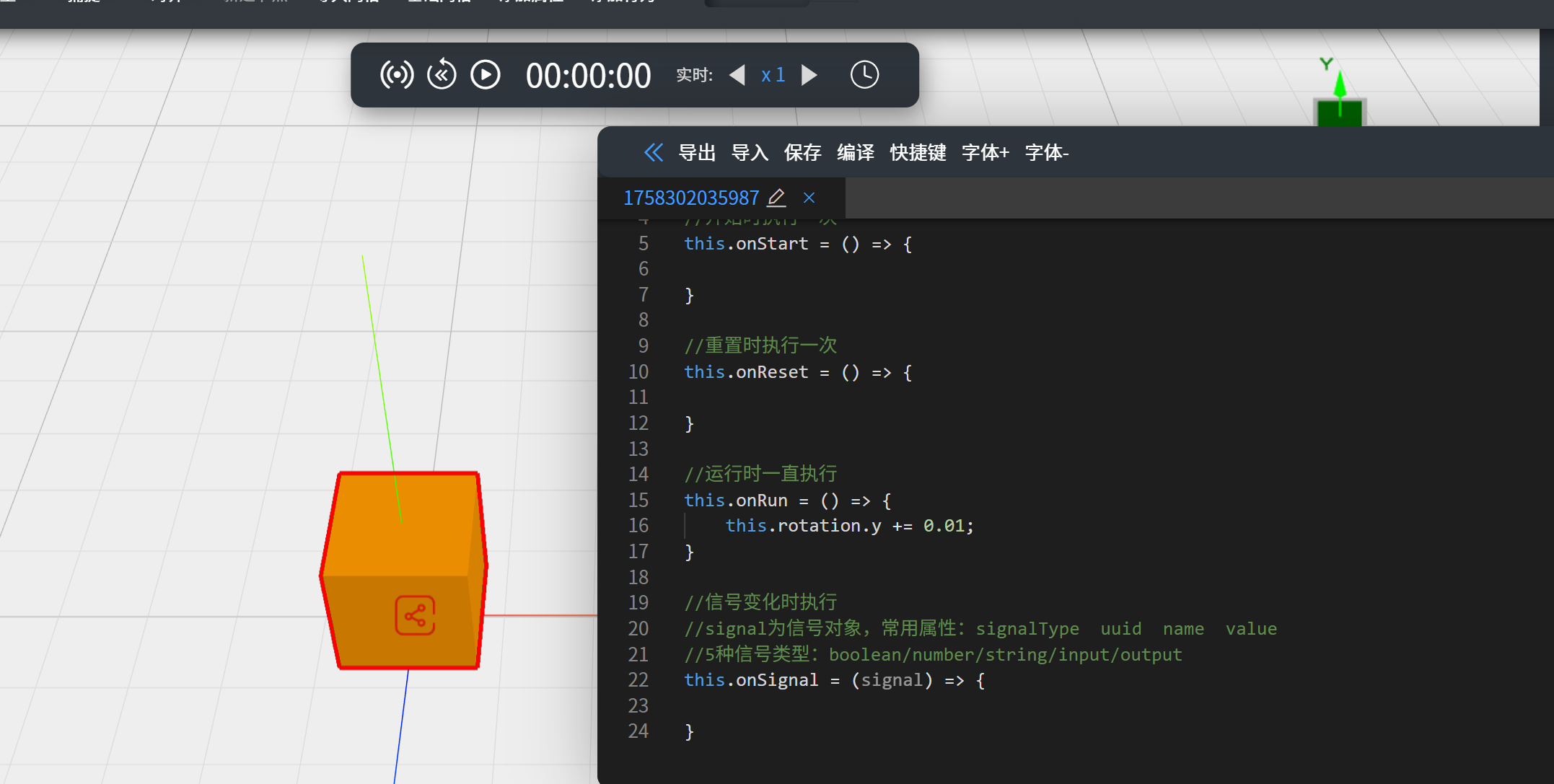The image size is (1554, 784).
Task: Increase simulation speed with right arrow
Action: pyautogui.click(x=809, y=75)
